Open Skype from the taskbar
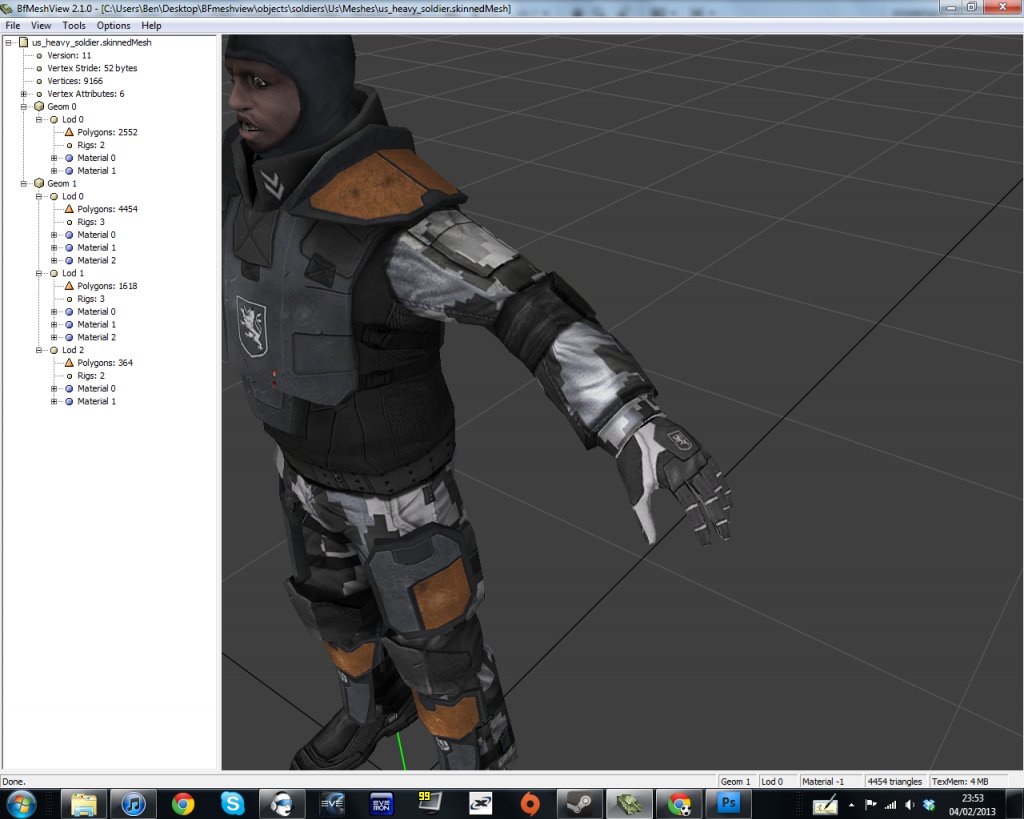The image size is (1024, 819). click(x=232, y=804)
